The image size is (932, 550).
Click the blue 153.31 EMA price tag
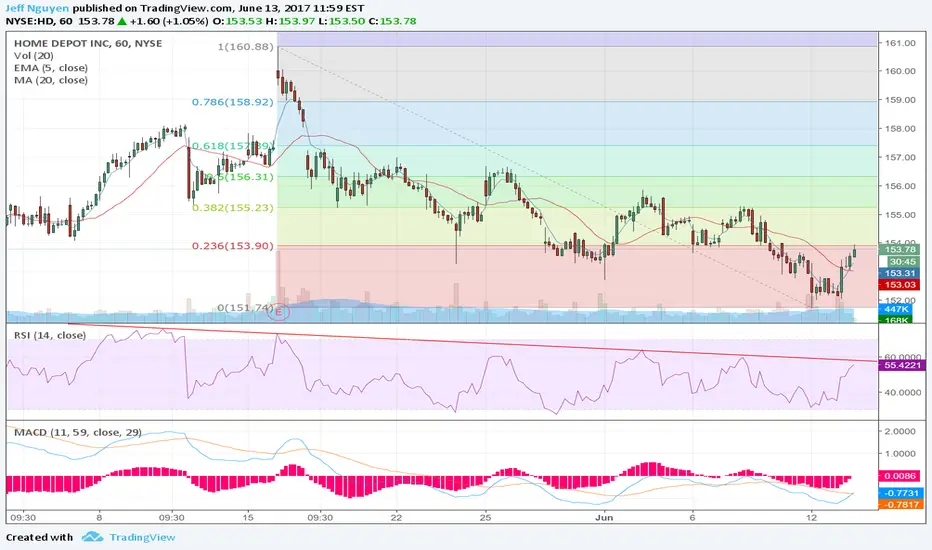[x=900, y=274]
